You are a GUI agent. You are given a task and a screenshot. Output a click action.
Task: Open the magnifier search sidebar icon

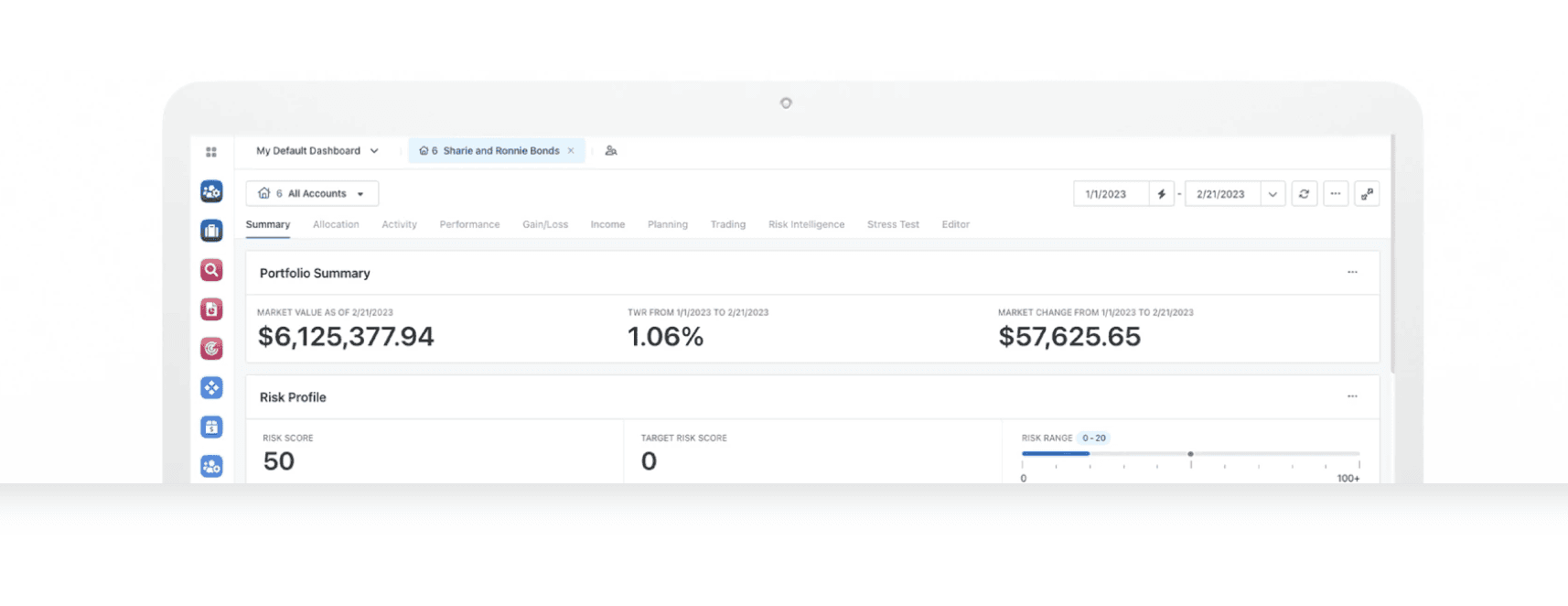click(x=211, y=270)
